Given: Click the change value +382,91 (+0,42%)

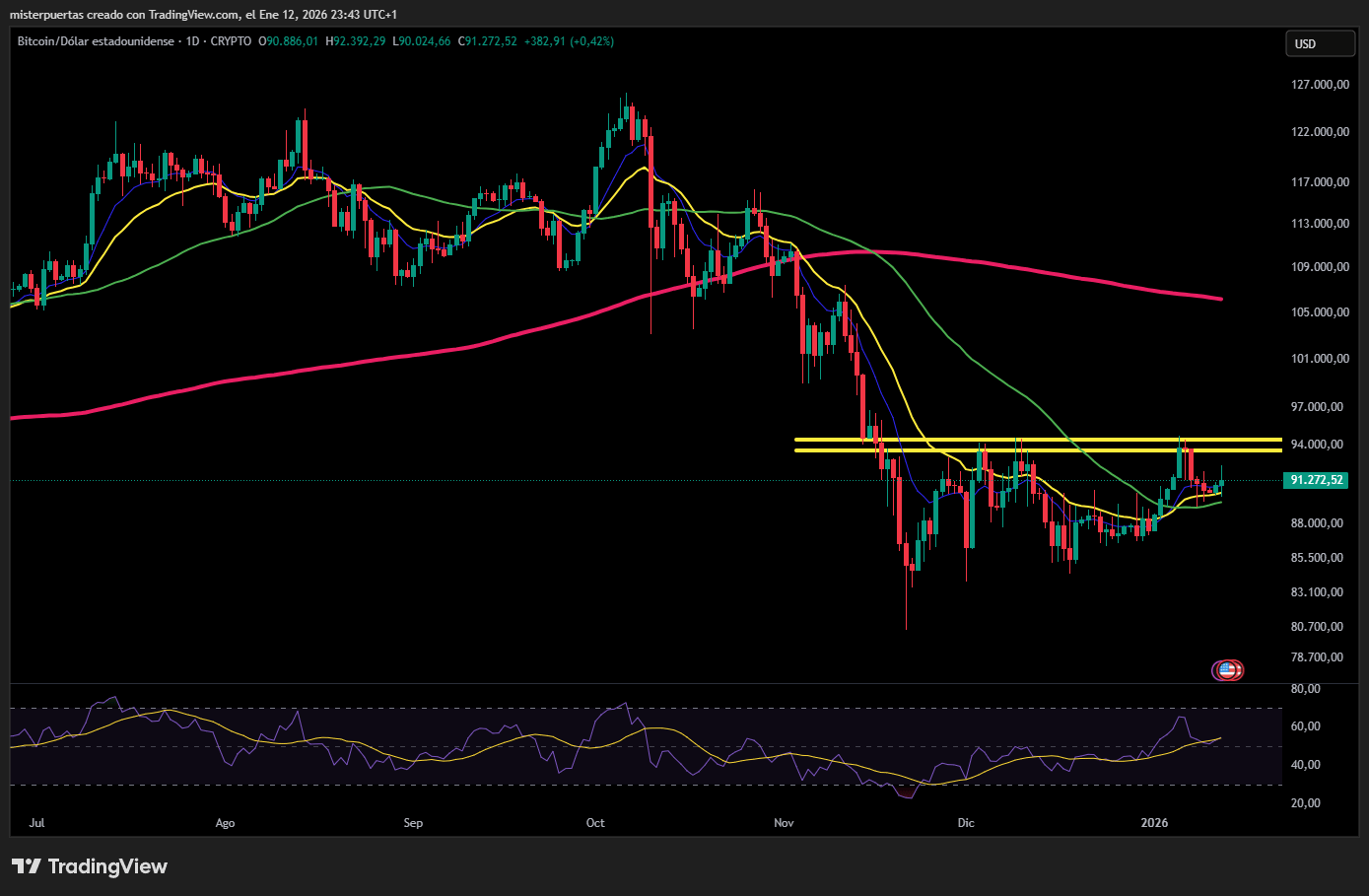Looking at the screenshot, I should tap(569, 41).
